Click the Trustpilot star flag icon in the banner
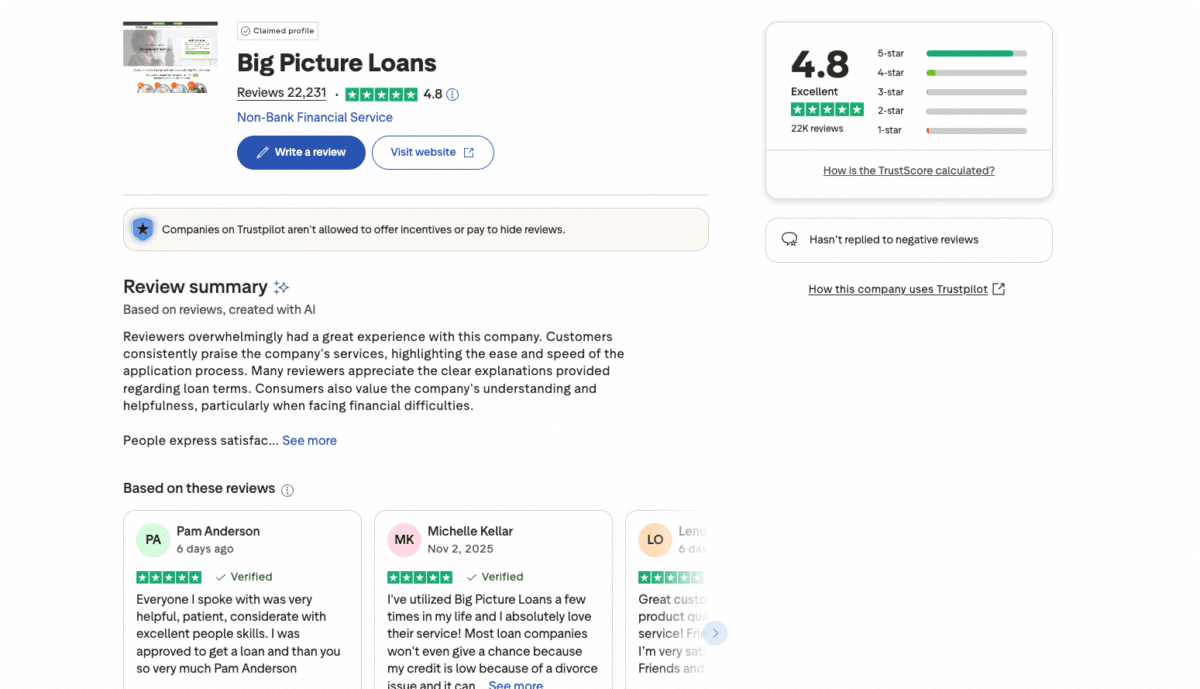Screen dimensions: 1200x689 pos(142,229)
